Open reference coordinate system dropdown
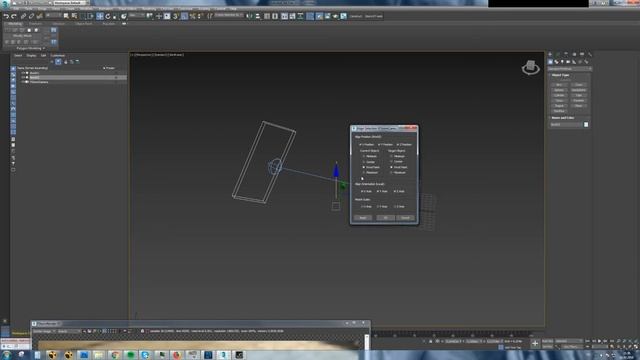640x360 pixels. [137, 16]
